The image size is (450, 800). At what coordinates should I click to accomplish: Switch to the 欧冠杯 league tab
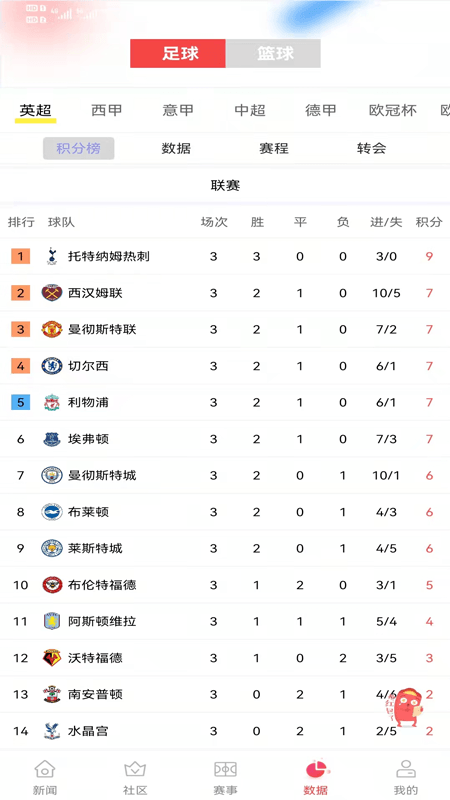392,110
